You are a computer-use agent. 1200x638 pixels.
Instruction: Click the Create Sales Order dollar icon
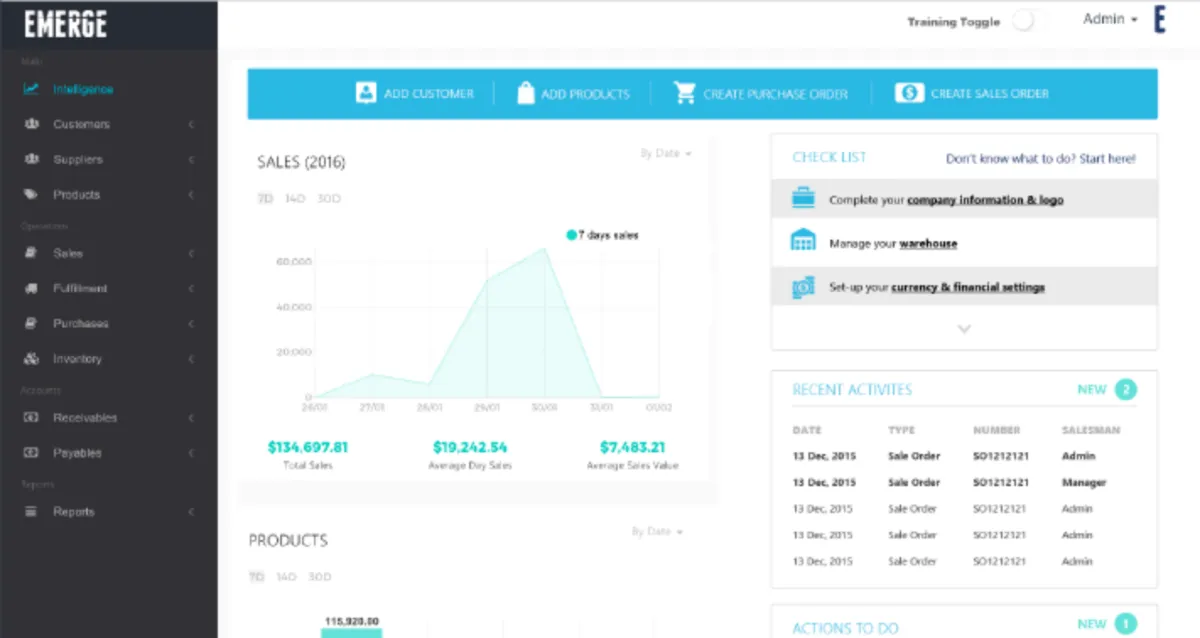pyautogui.click(x=909, y=93)
